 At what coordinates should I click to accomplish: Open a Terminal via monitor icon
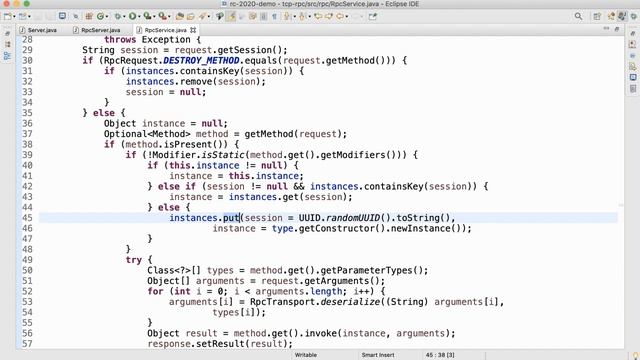coord(62,16)
